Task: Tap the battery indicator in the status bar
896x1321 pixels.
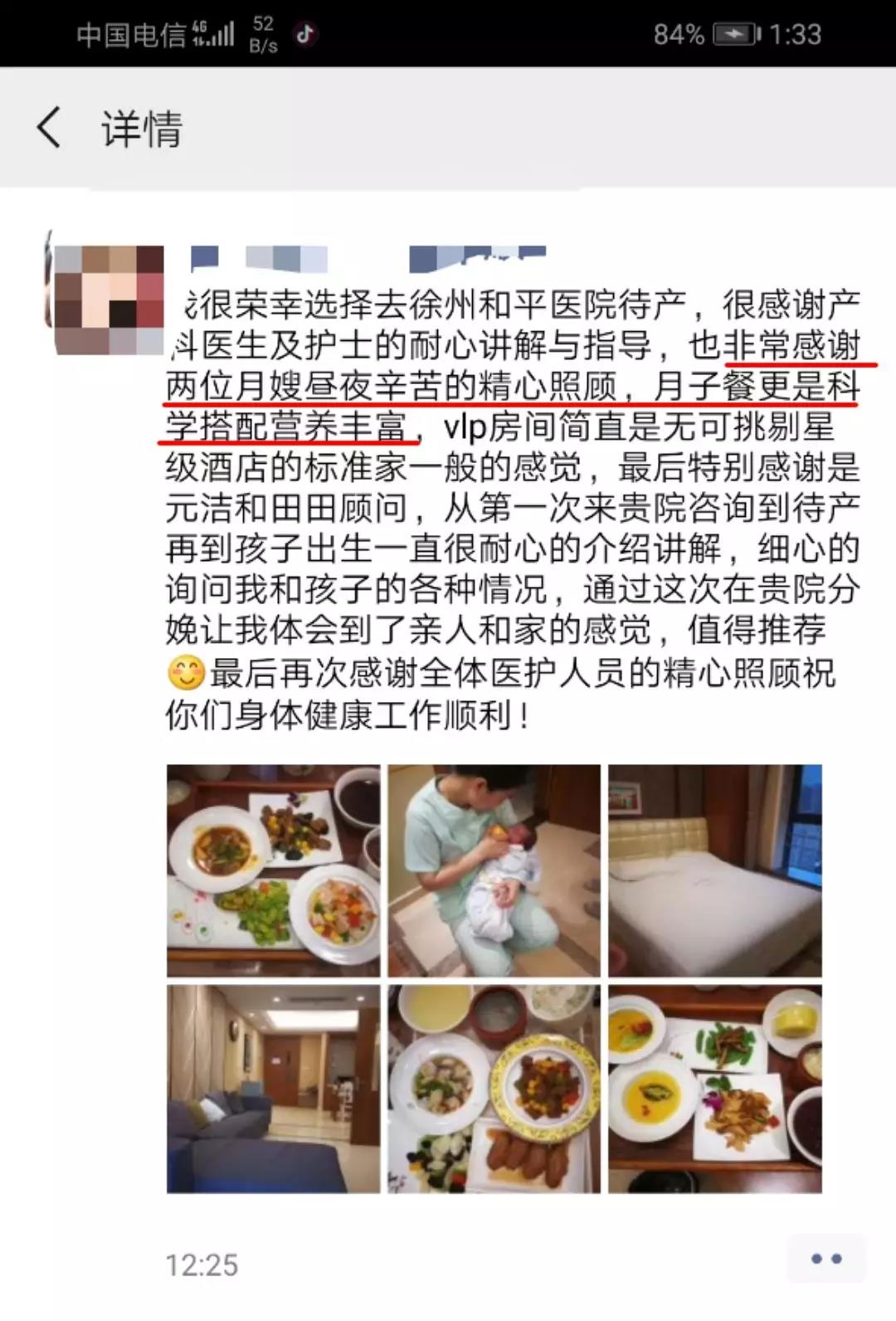Action: pos(737,34)
